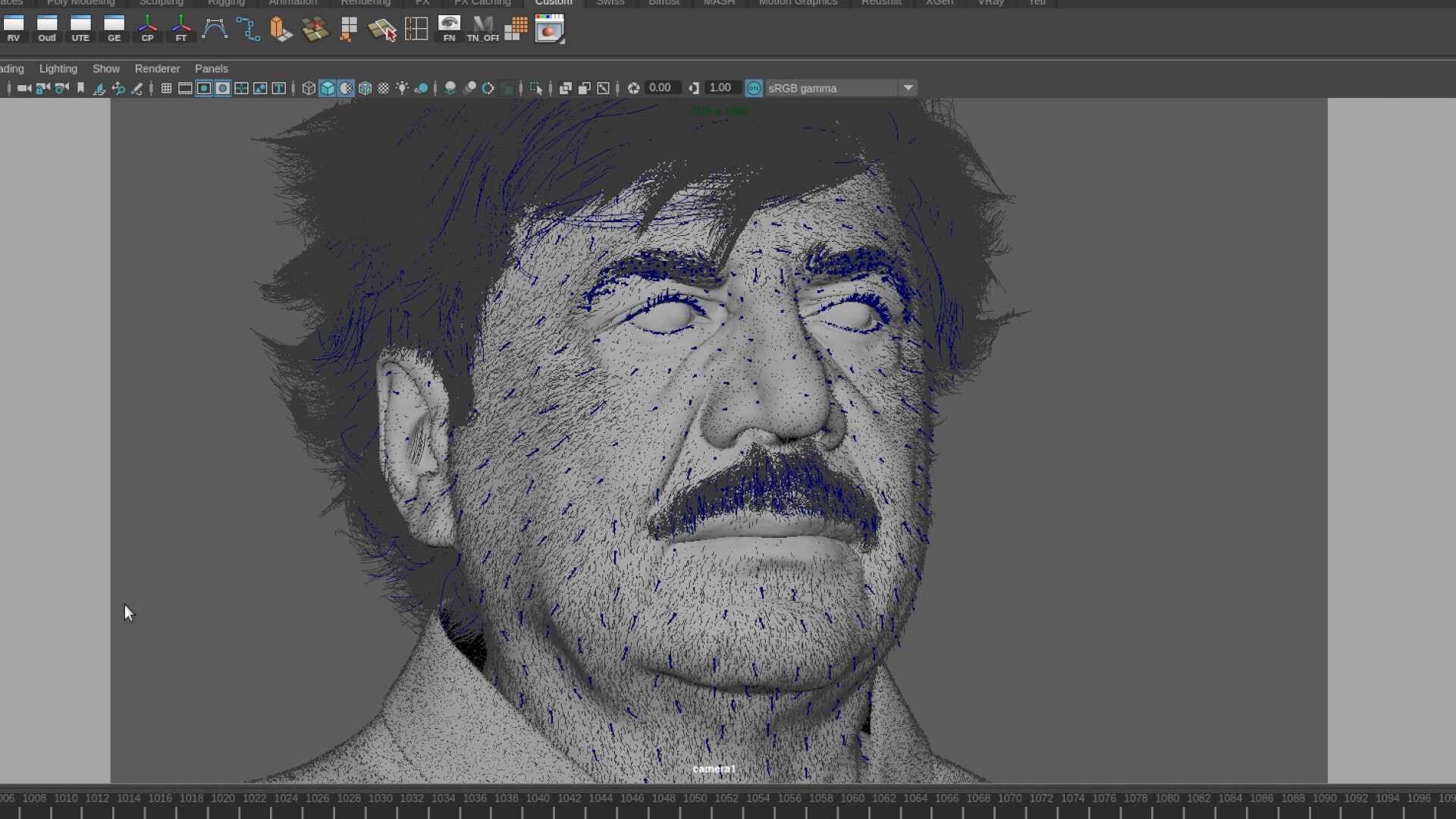
Task: Open the sRGB gamma dropdown
Action: click(x=908, y=88)
